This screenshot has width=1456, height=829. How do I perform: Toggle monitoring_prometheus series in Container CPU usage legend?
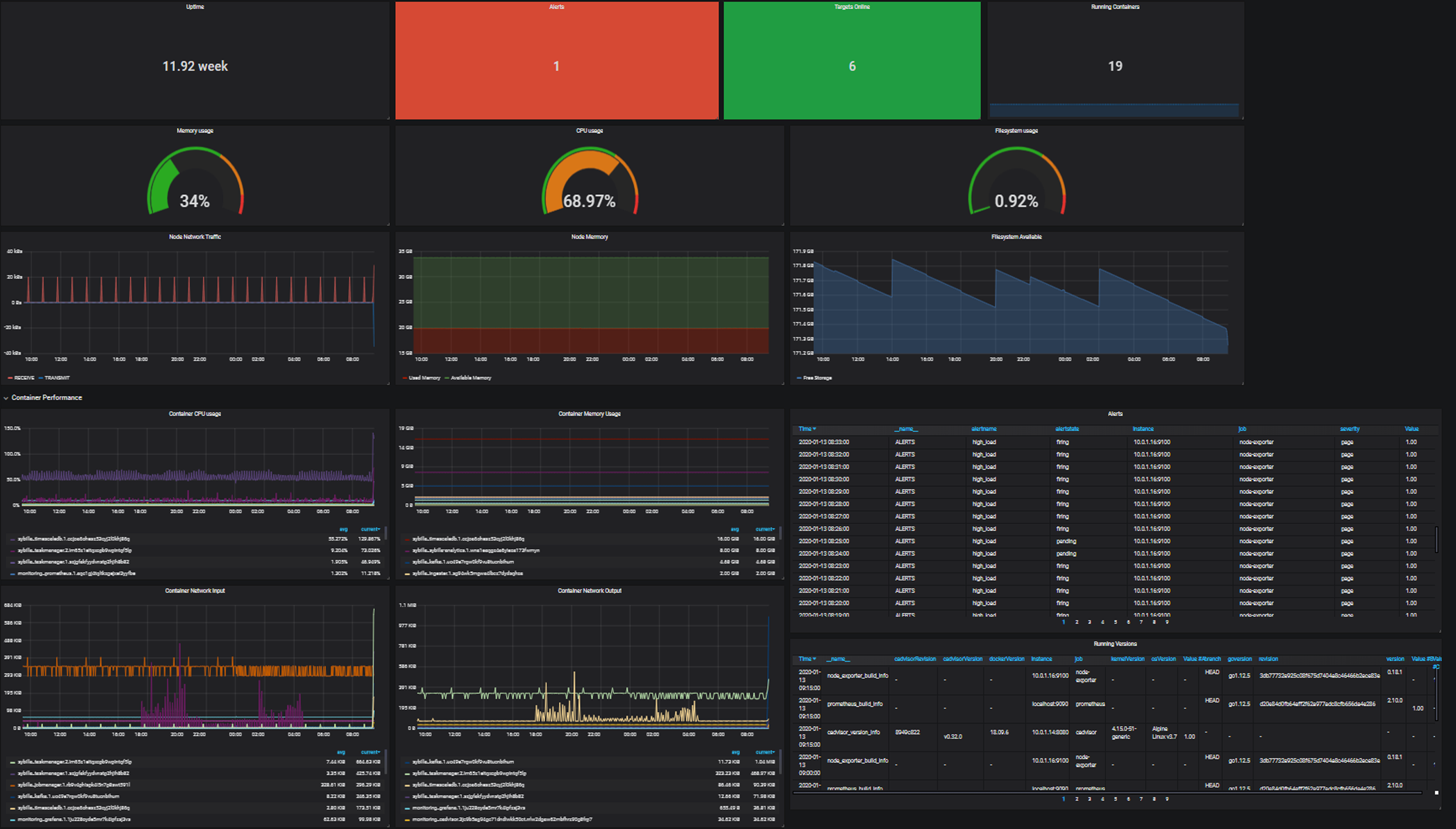click(77, 573)
